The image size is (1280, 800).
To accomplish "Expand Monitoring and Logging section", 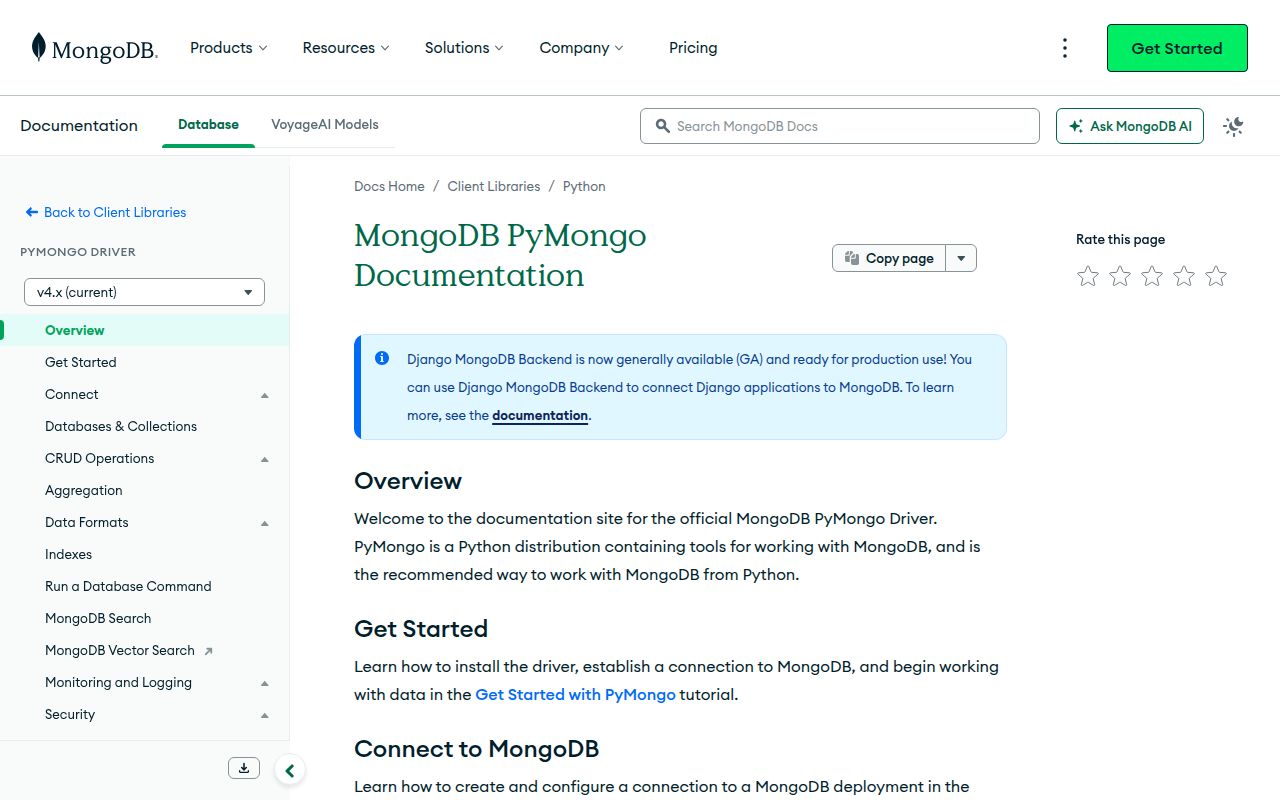I will [x=265, y=683].
